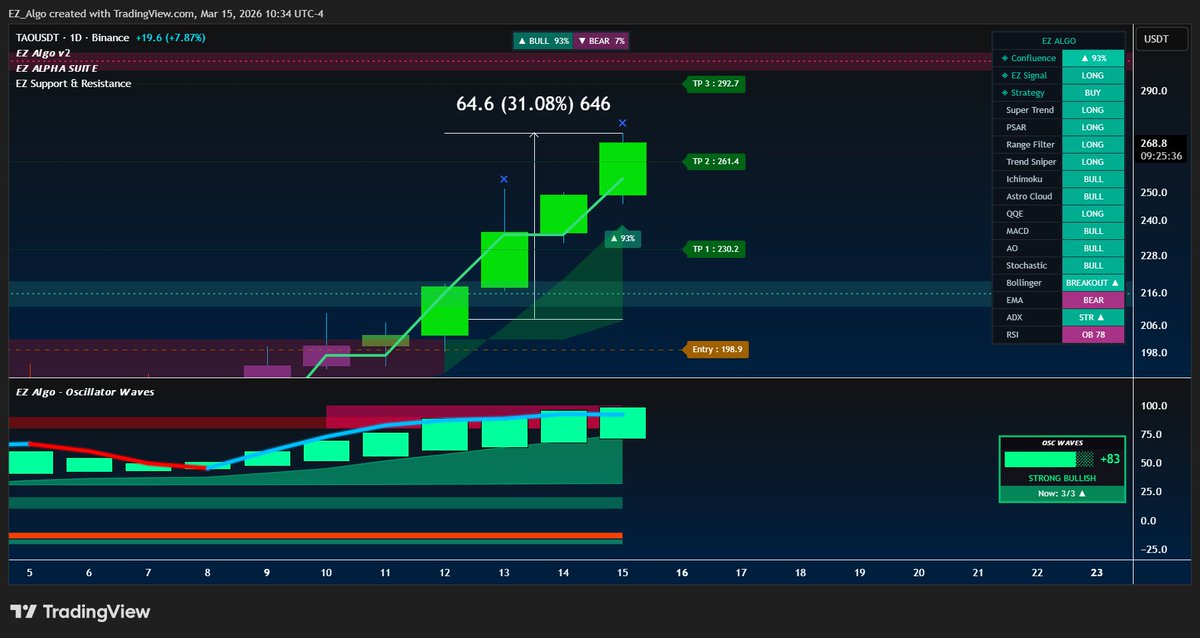Click the current price label 268.8
Screen dimensions: 1200x638
pos(1154,143)
